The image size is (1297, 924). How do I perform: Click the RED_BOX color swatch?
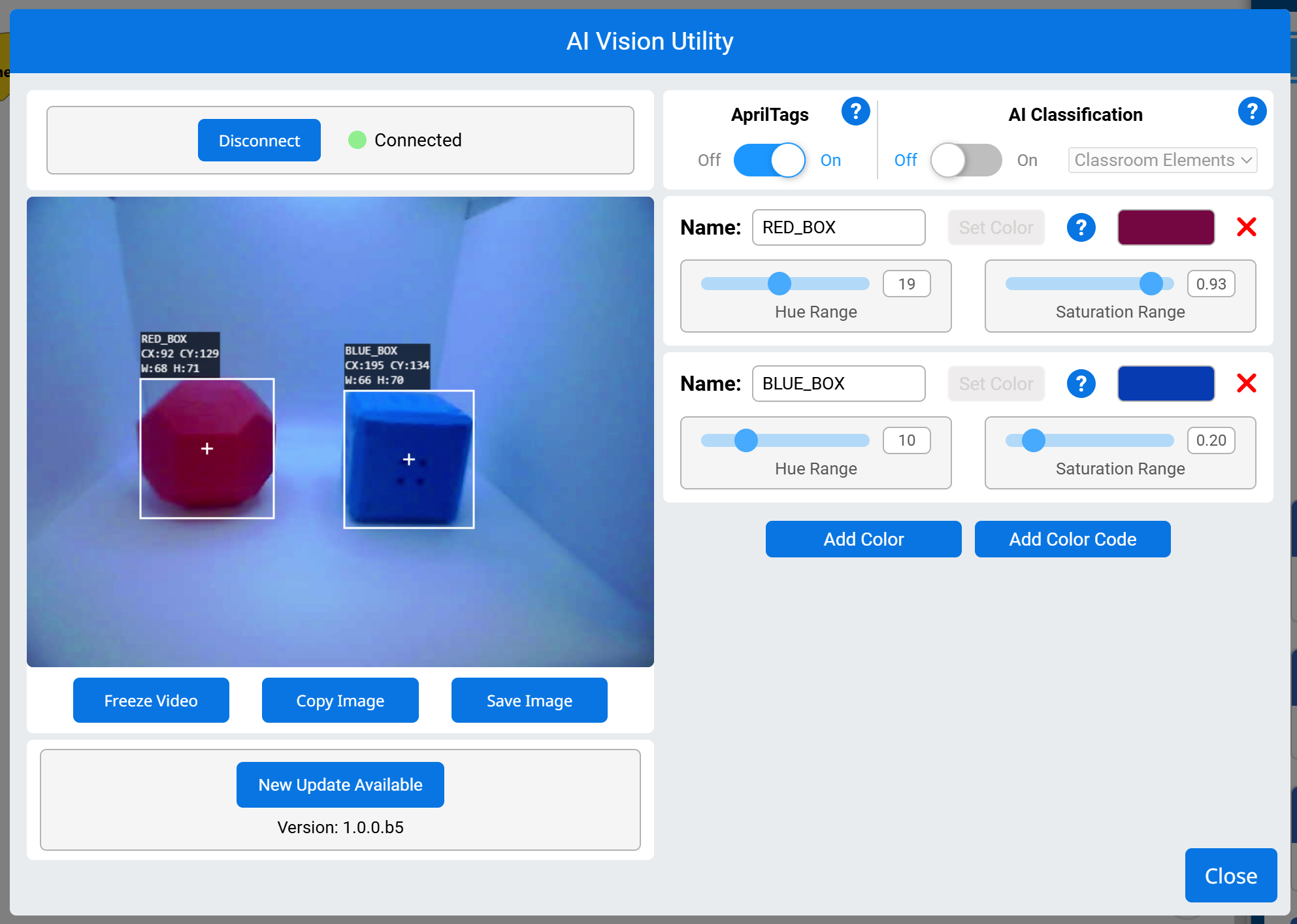point(1166,227)
